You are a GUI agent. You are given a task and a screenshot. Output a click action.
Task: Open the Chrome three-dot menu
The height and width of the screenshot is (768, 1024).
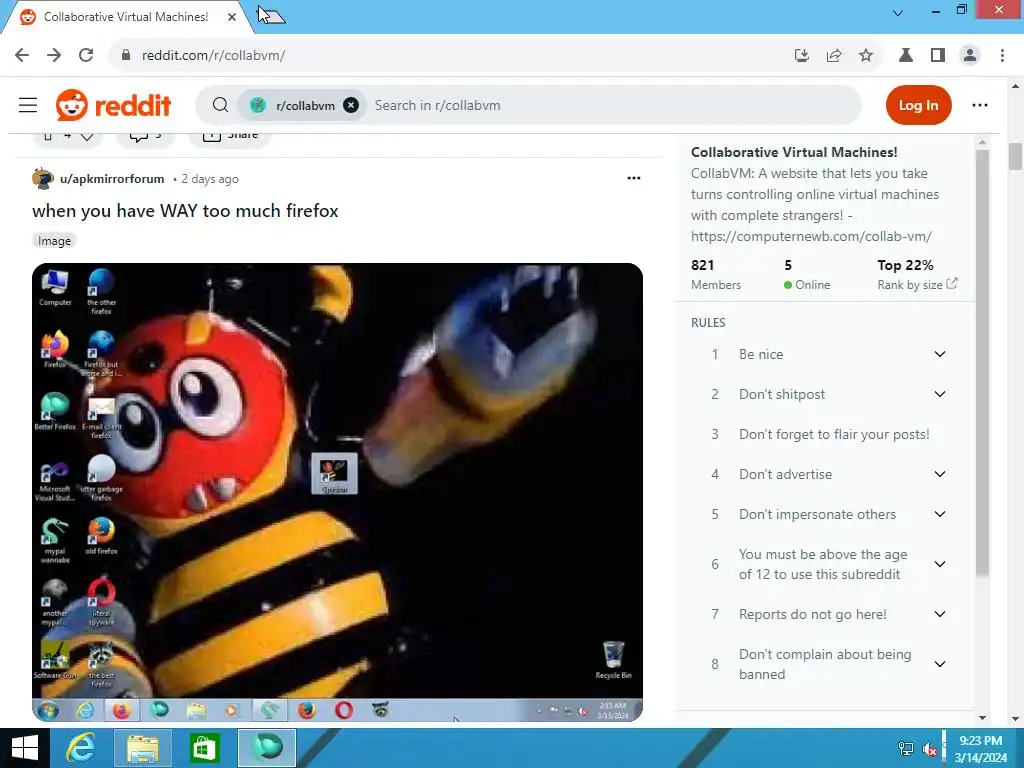(1002, 56)
